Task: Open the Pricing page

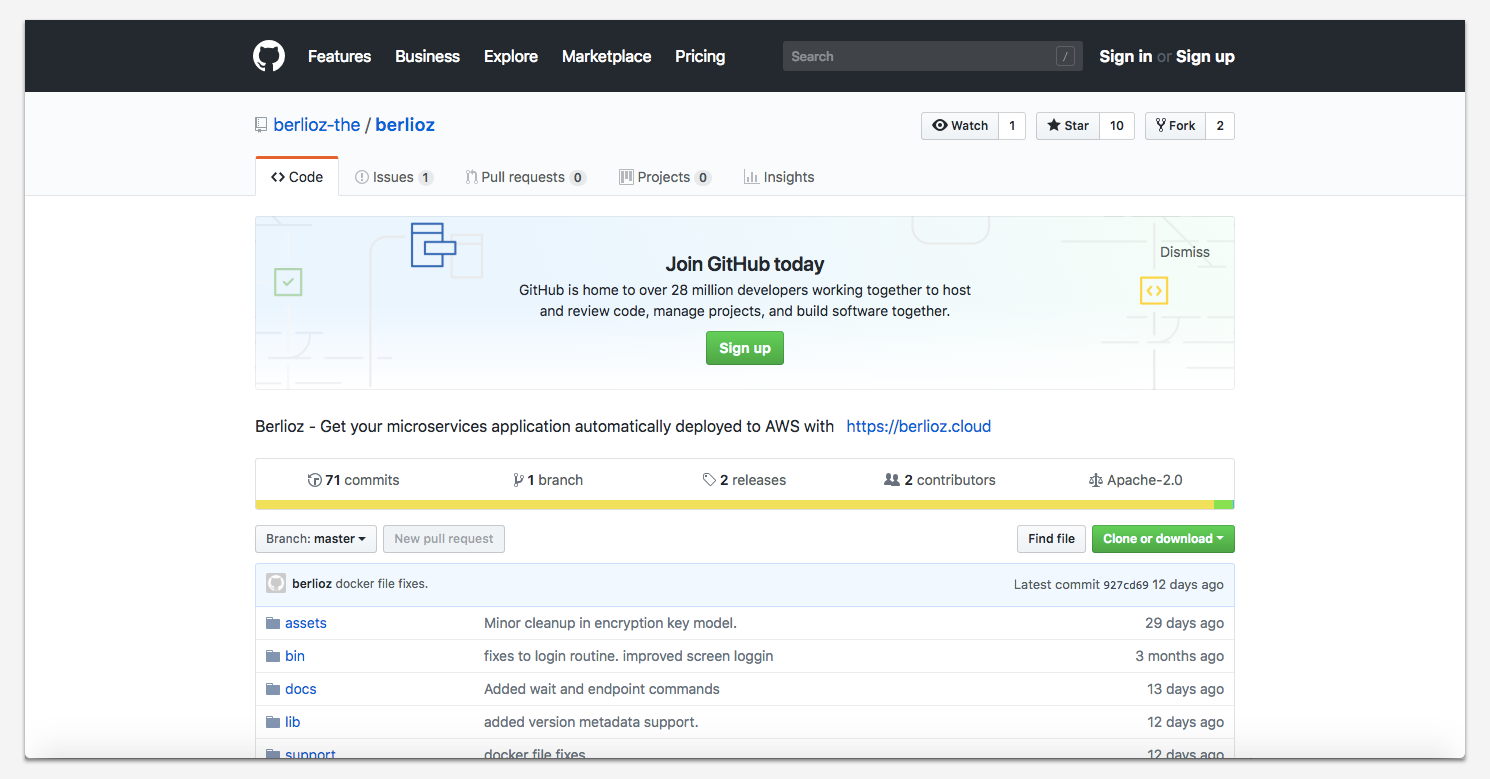Action: pos(700,56)
